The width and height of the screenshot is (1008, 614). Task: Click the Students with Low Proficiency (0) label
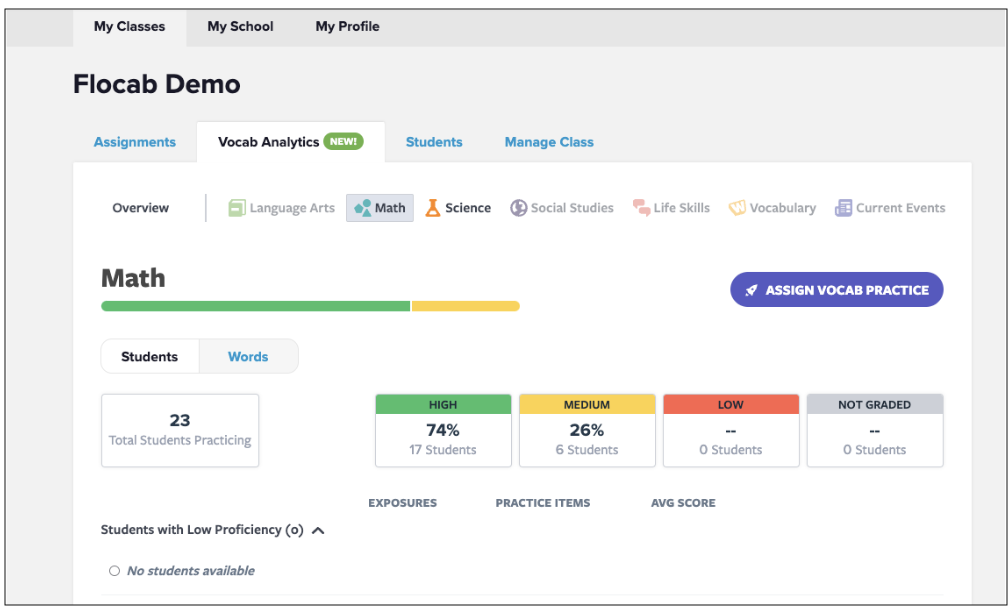[x=202, y=530]
